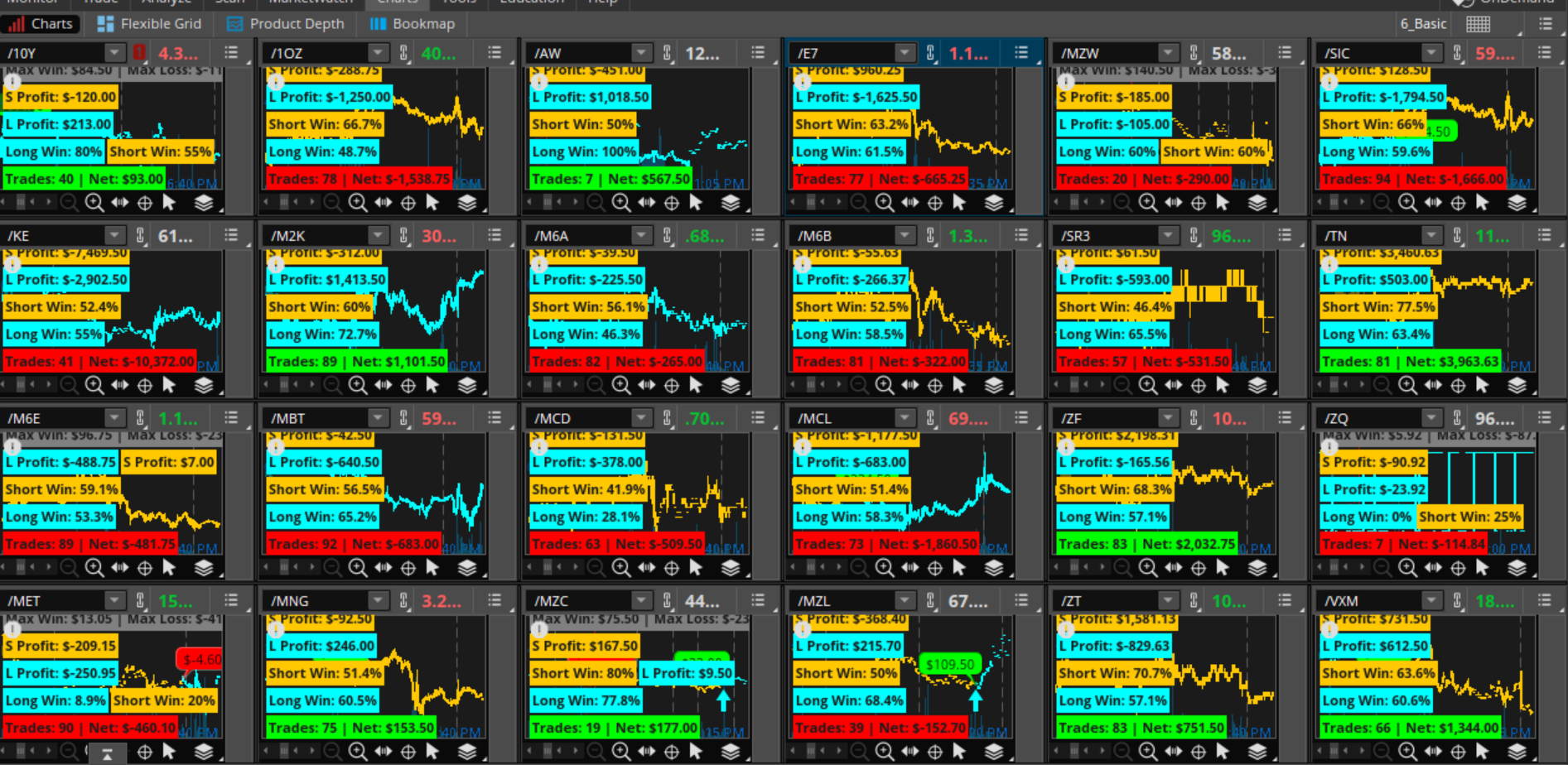Expand the /MBT symbol dropdown
This screenshot has width=1568, height=765.
click(x=378, y=418)
